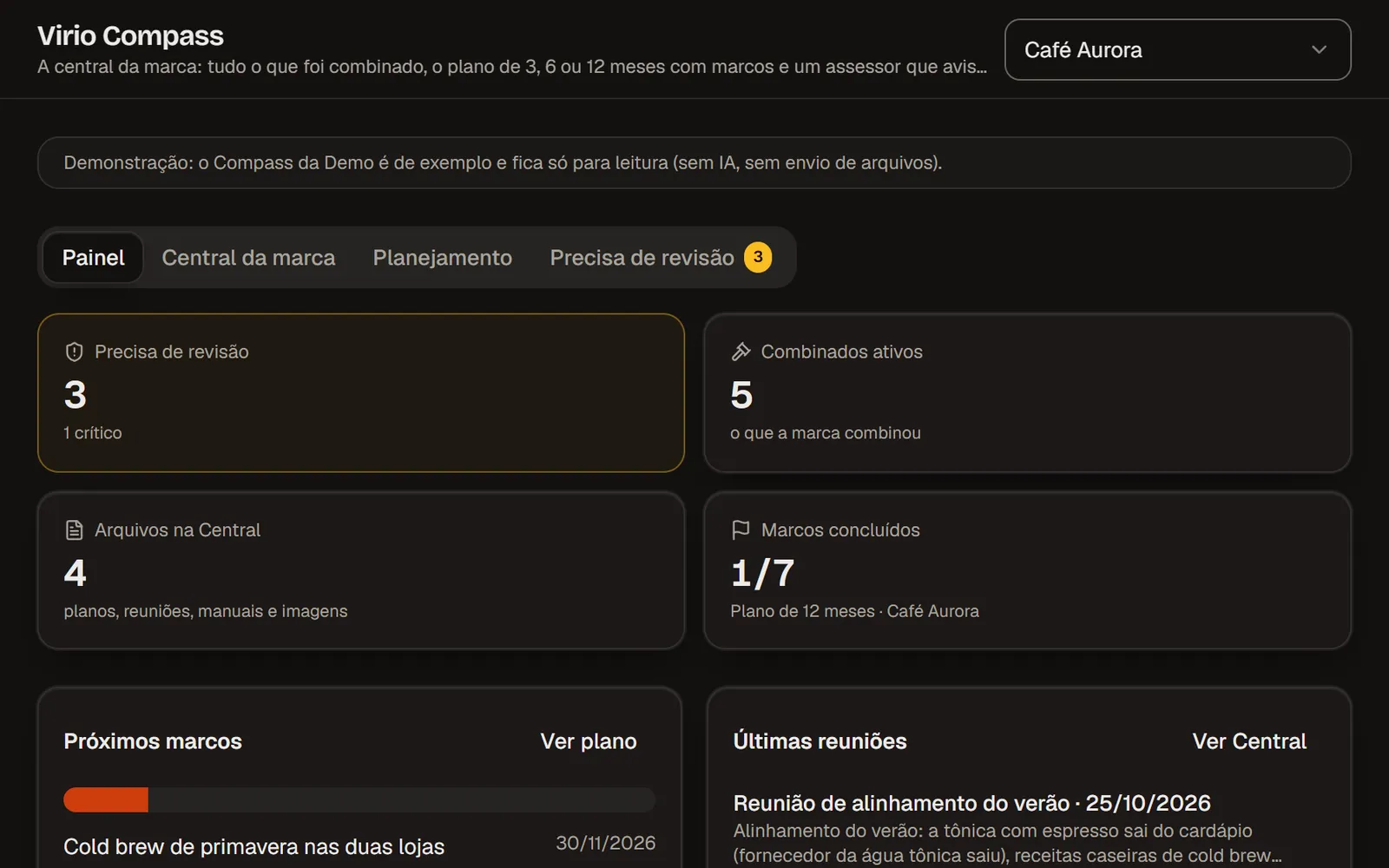Click the Últimas reuniões heading

[820, 741]
